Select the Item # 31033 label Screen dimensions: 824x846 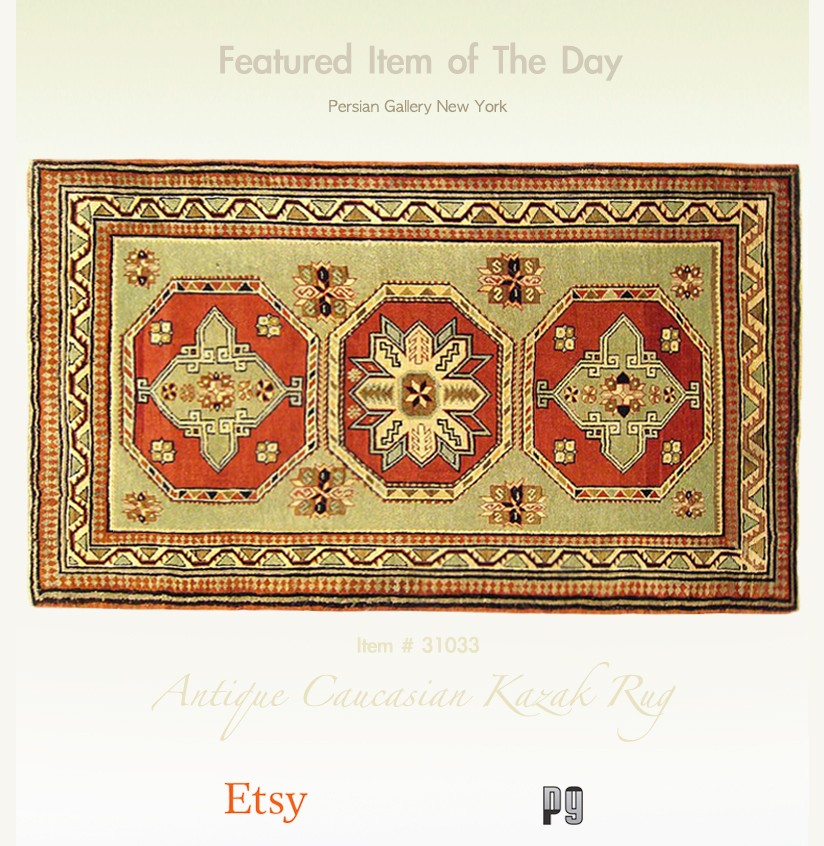(418, 645)
